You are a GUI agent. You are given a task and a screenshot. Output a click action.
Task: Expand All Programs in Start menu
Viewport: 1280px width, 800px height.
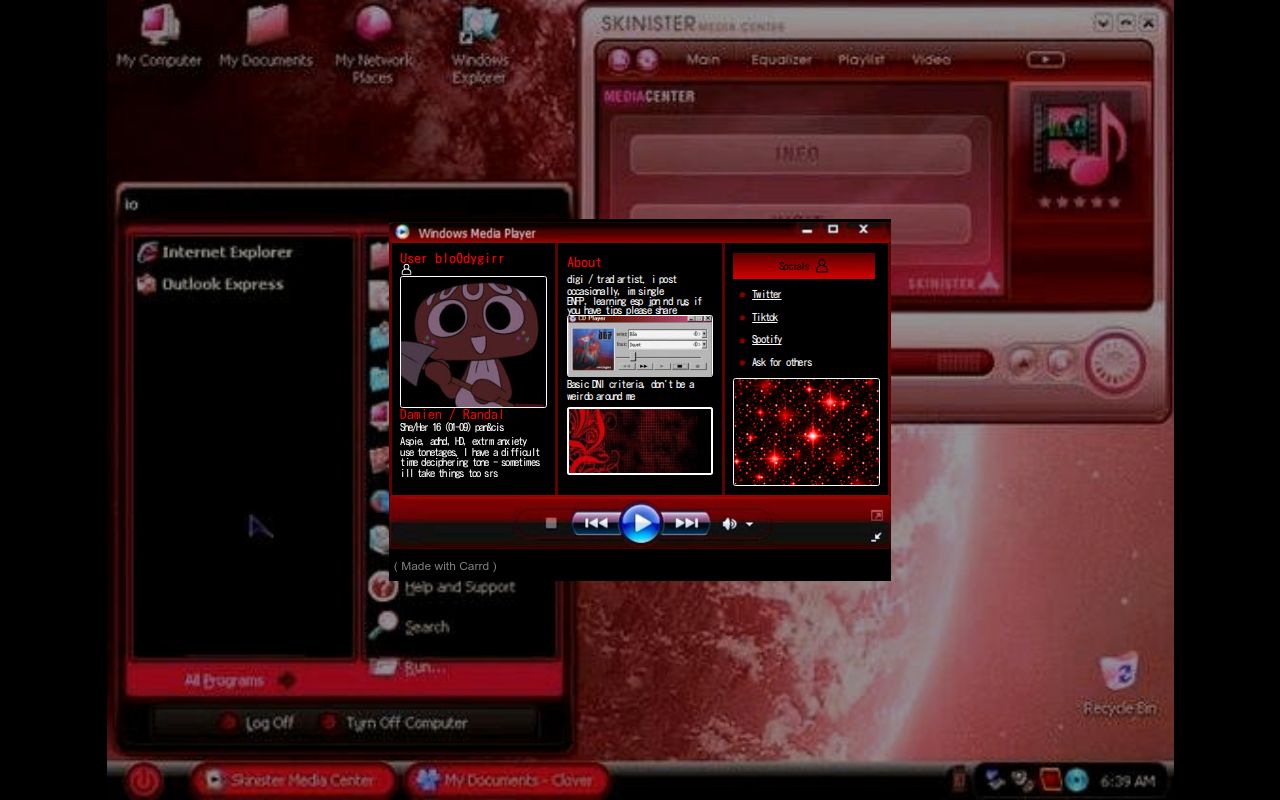240,680
